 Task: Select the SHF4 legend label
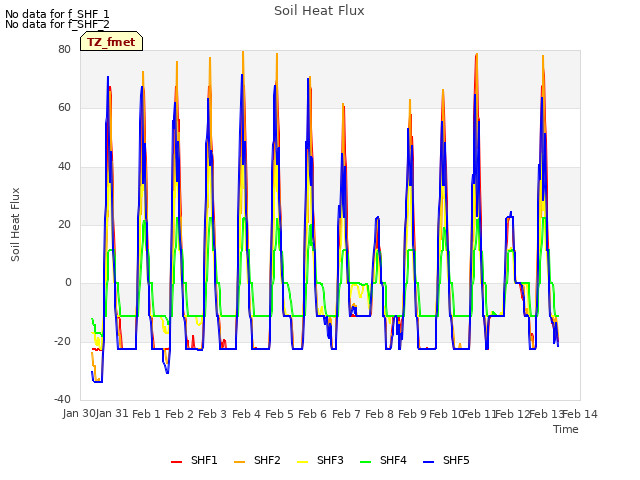(393, 460)
